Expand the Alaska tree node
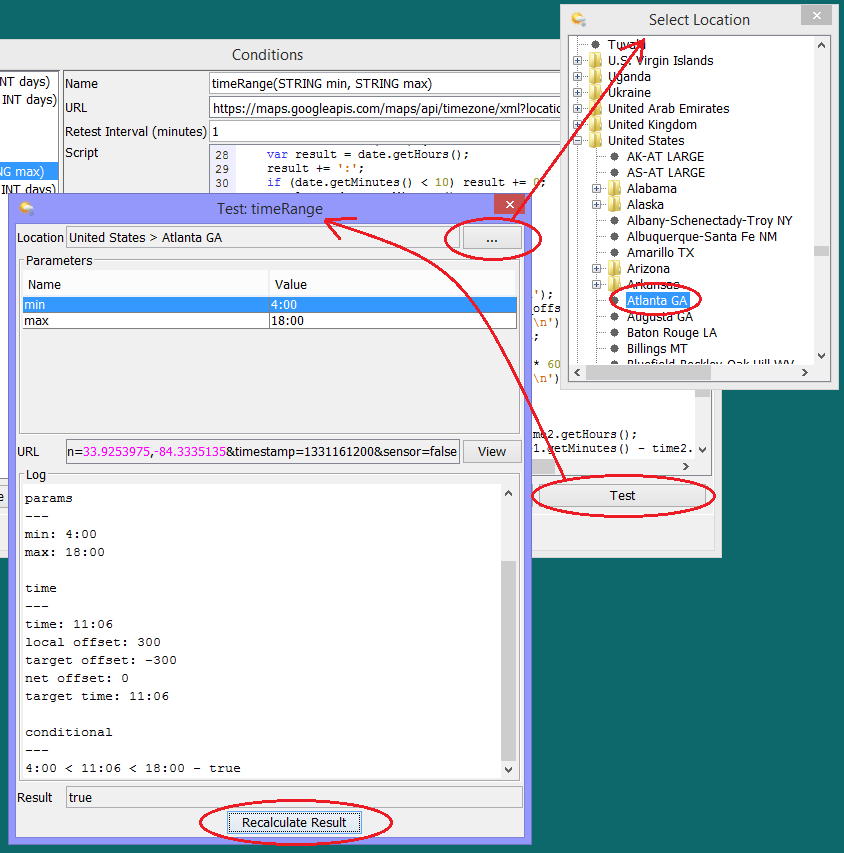The width and height of the screenshot is (844, 853). tap(596, 205)
